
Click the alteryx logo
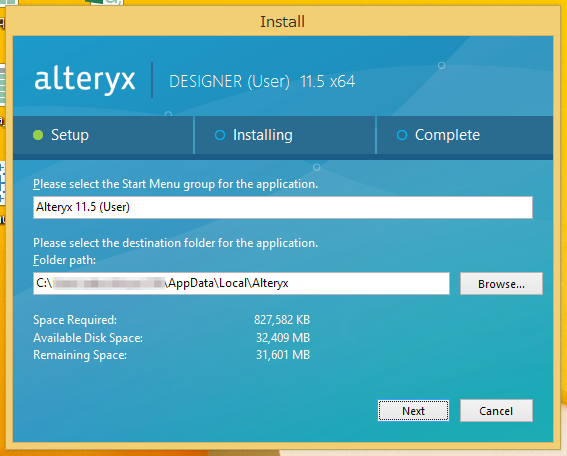(85, 80)
